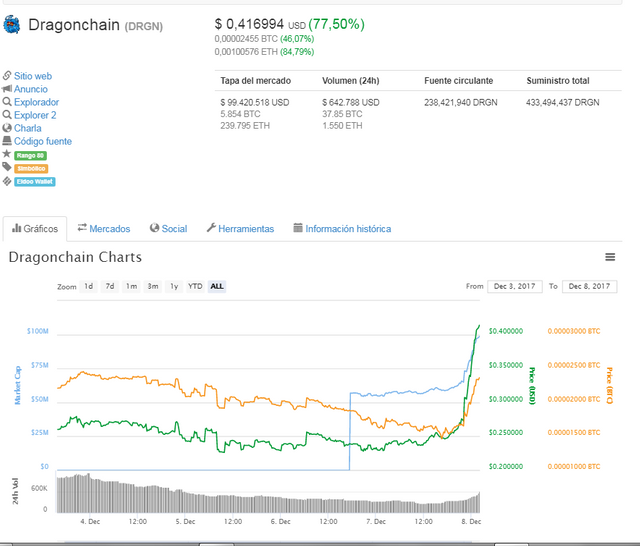Select the 1d zoom range

point(89,286)
